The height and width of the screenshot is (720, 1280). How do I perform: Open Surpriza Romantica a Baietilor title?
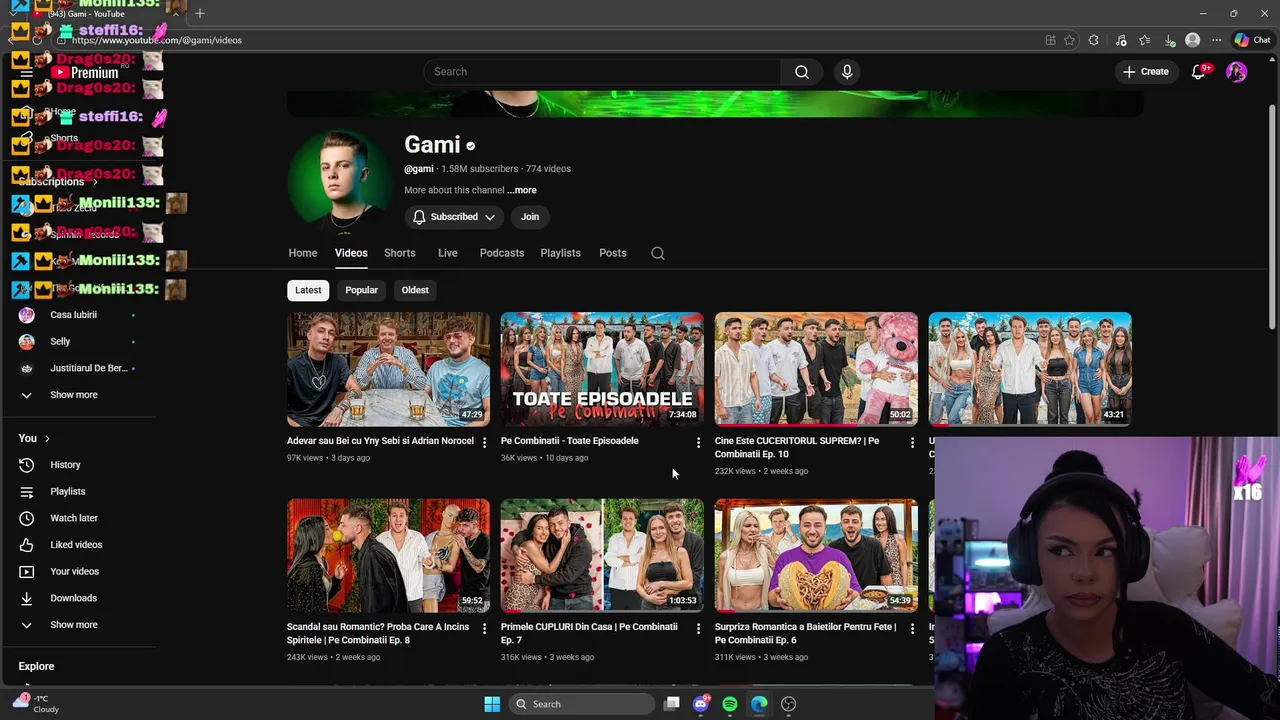click(805, 634)
